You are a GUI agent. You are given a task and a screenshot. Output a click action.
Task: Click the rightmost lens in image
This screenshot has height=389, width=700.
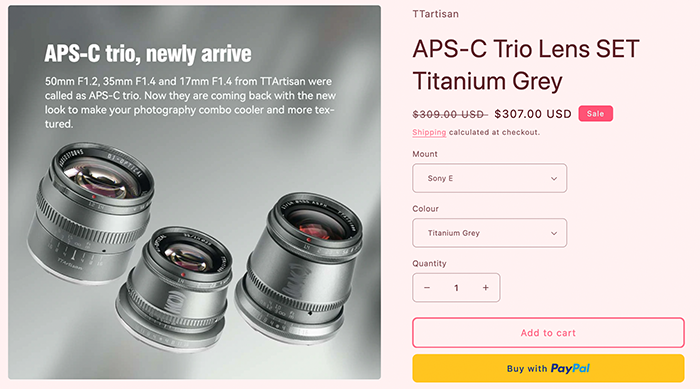point(299,269)
